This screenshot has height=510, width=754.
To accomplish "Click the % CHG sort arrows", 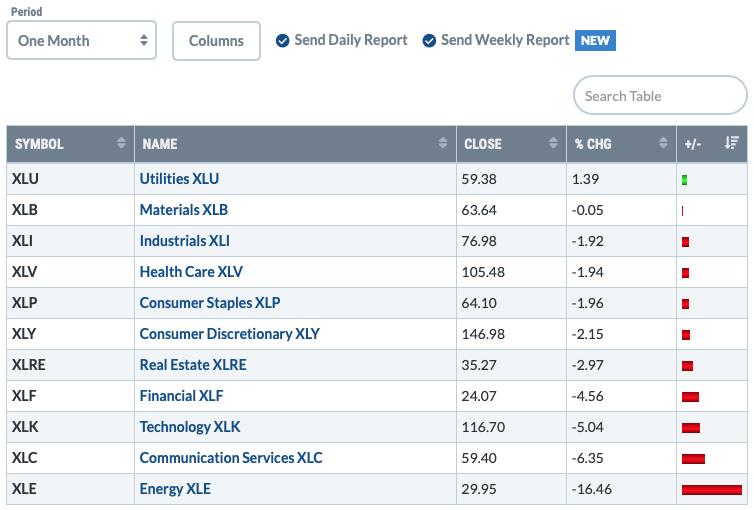I will tap(663, 144).
